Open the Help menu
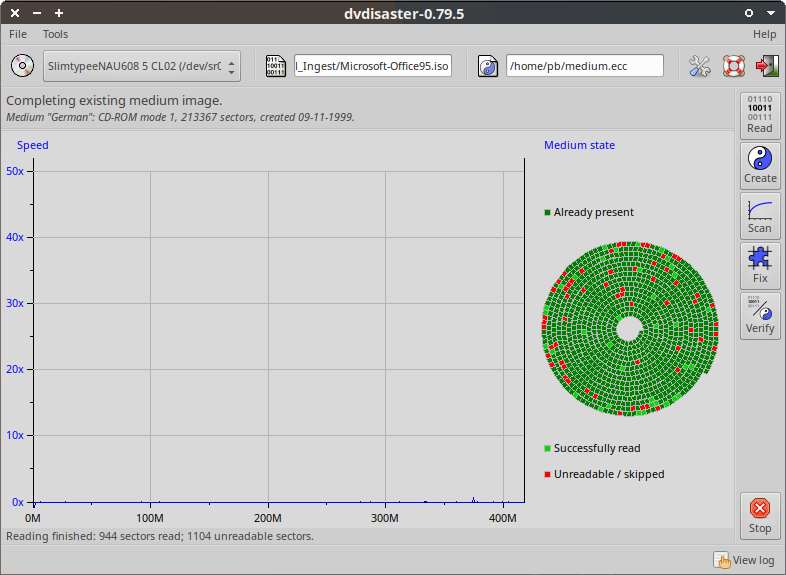This screenshot has height=575, width=786. [764, 34]
